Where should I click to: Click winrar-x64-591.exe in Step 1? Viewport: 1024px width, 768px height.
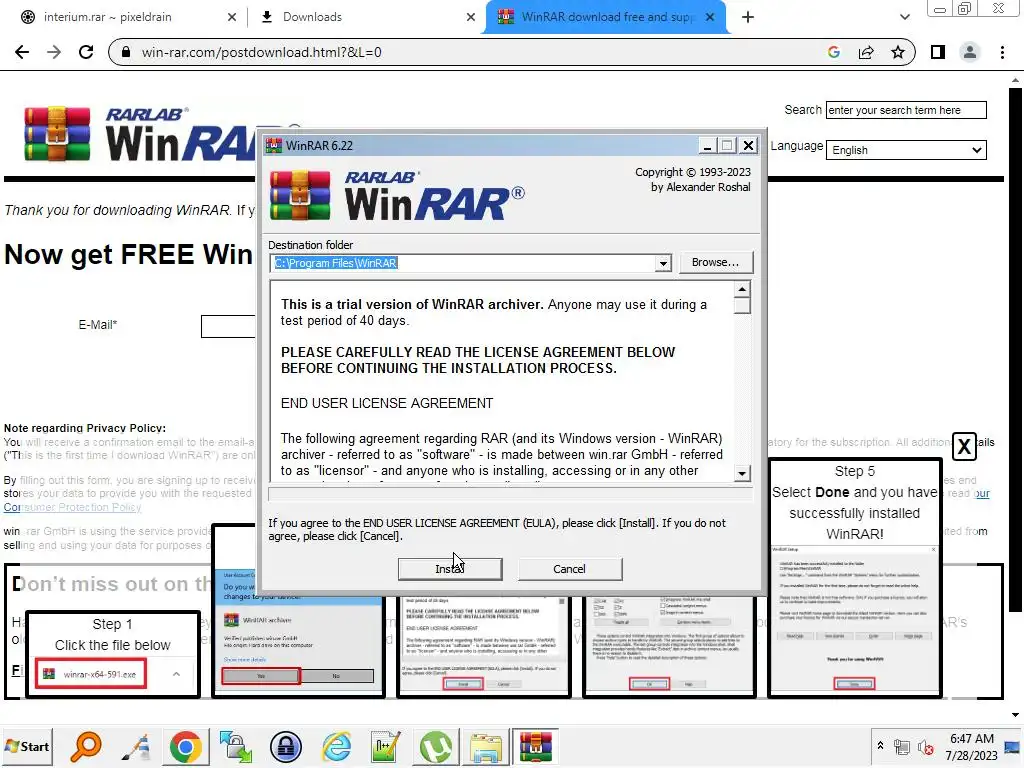(91, 674)
